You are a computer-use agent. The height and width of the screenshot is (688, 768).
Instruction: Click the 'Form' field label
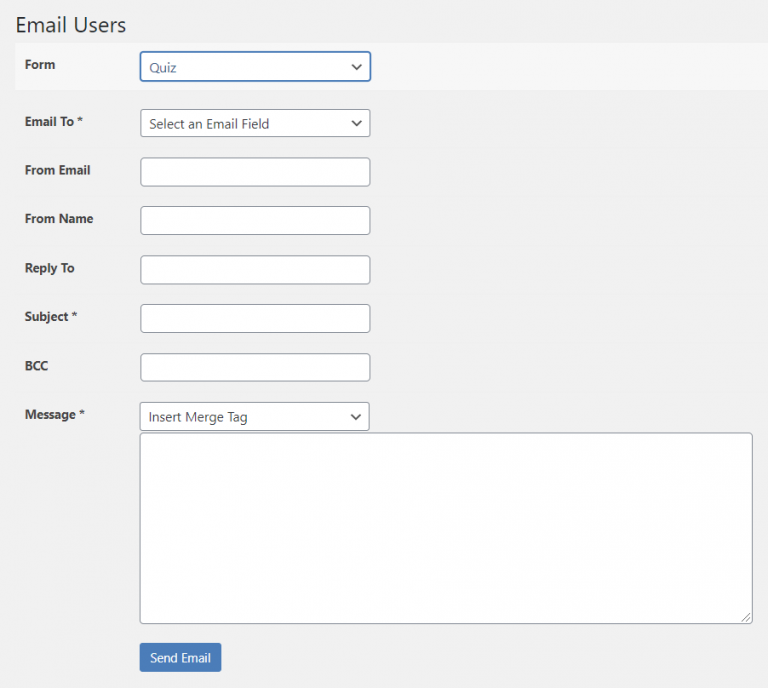(x=40, y=65)
